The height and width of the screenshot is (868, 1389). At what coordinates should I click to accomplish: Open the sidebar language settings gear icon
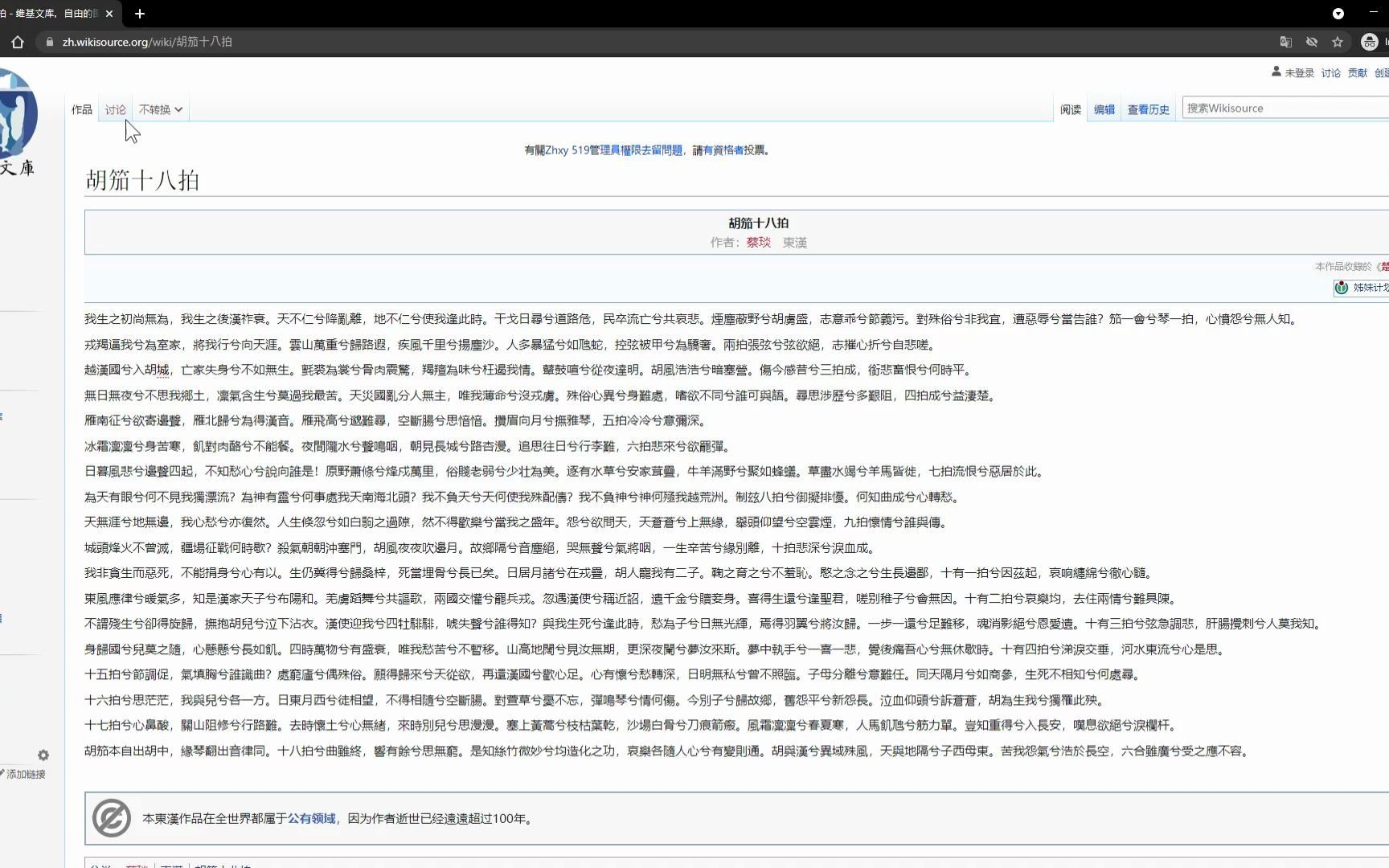tap(43, 755)
